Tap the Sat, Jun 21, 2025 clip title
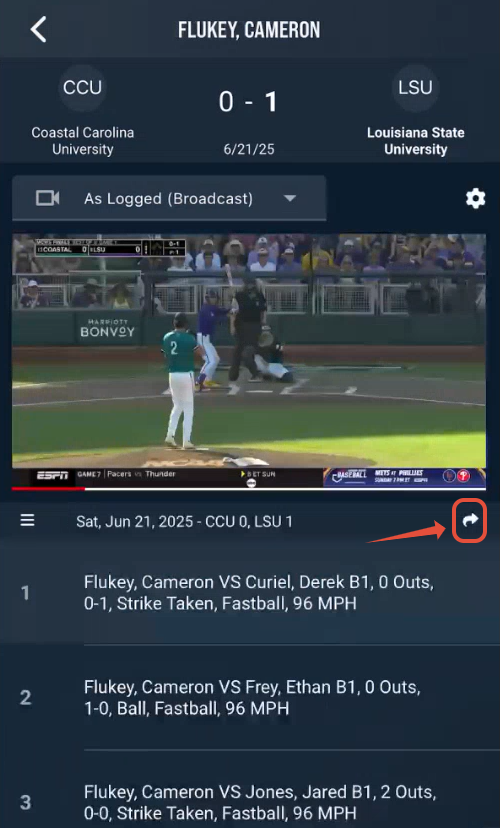500x828 pixels. 184,522
